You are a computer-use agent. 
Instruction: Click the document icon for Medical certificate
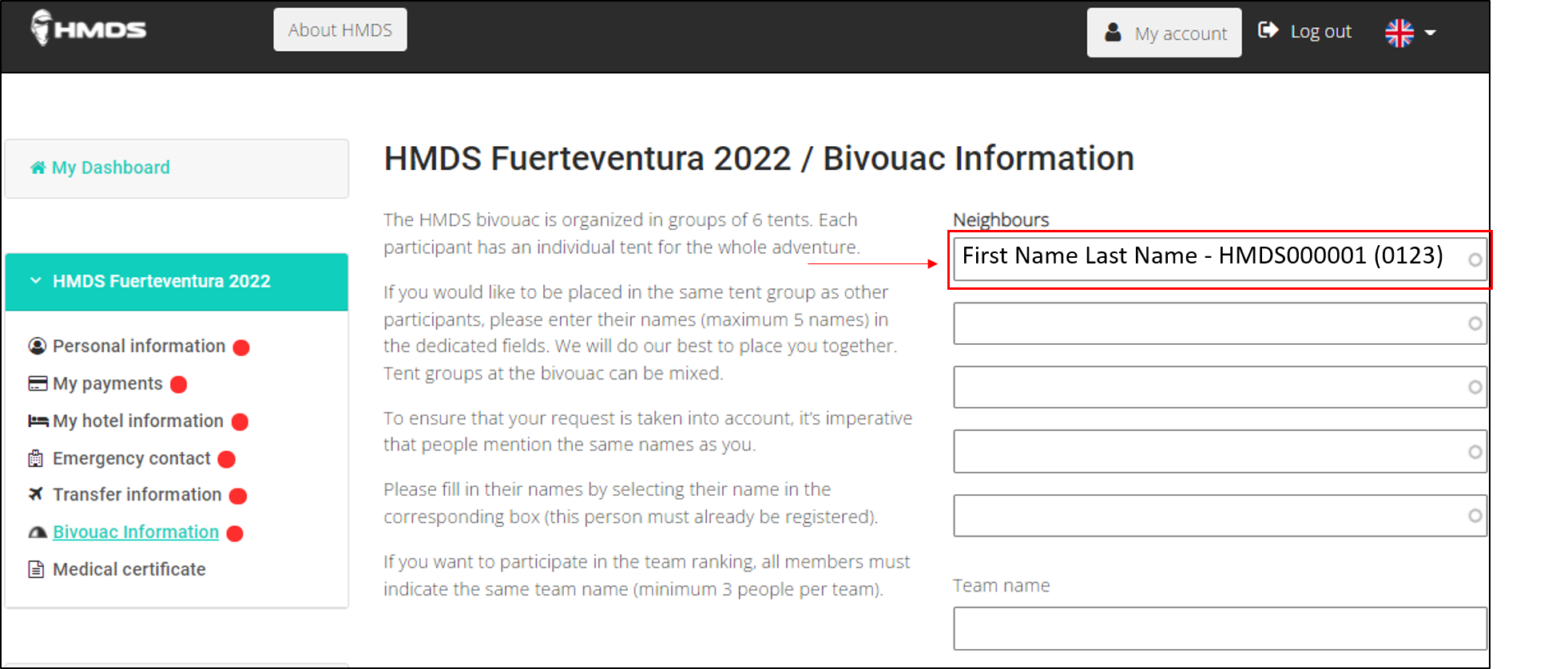pyautogui.click(x=36, y=569)
